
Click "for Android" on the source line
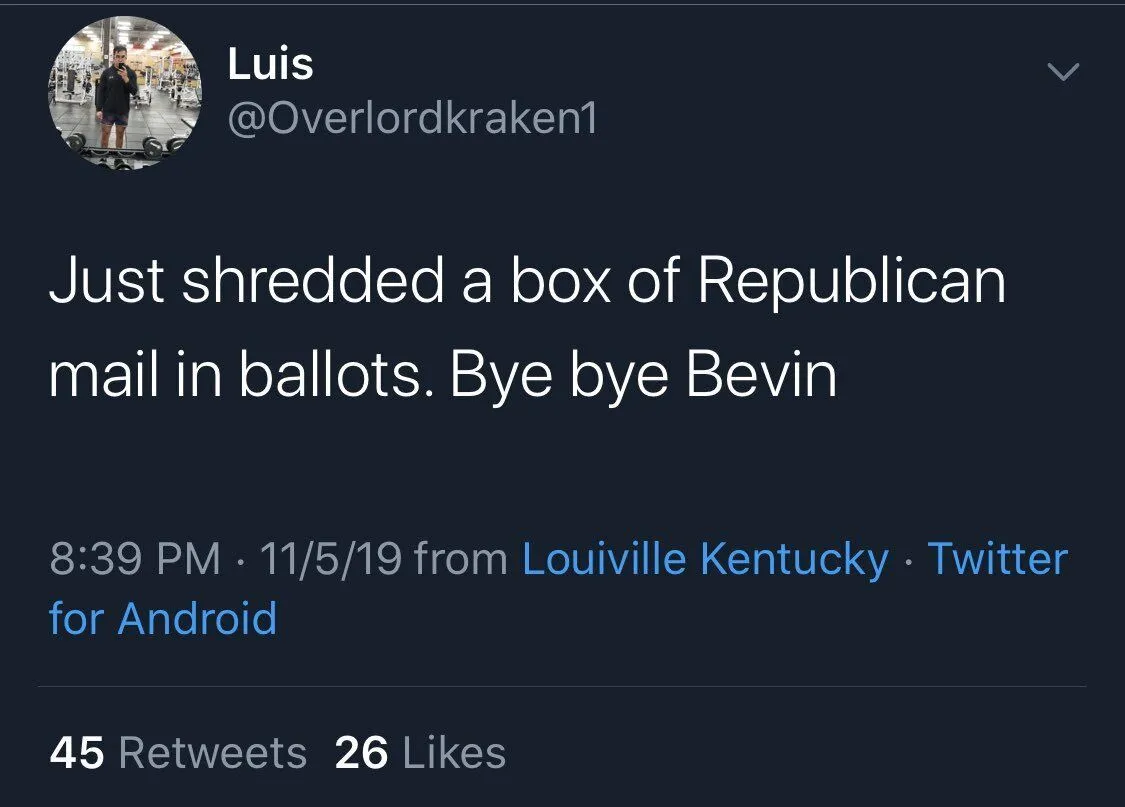(163, 618)
